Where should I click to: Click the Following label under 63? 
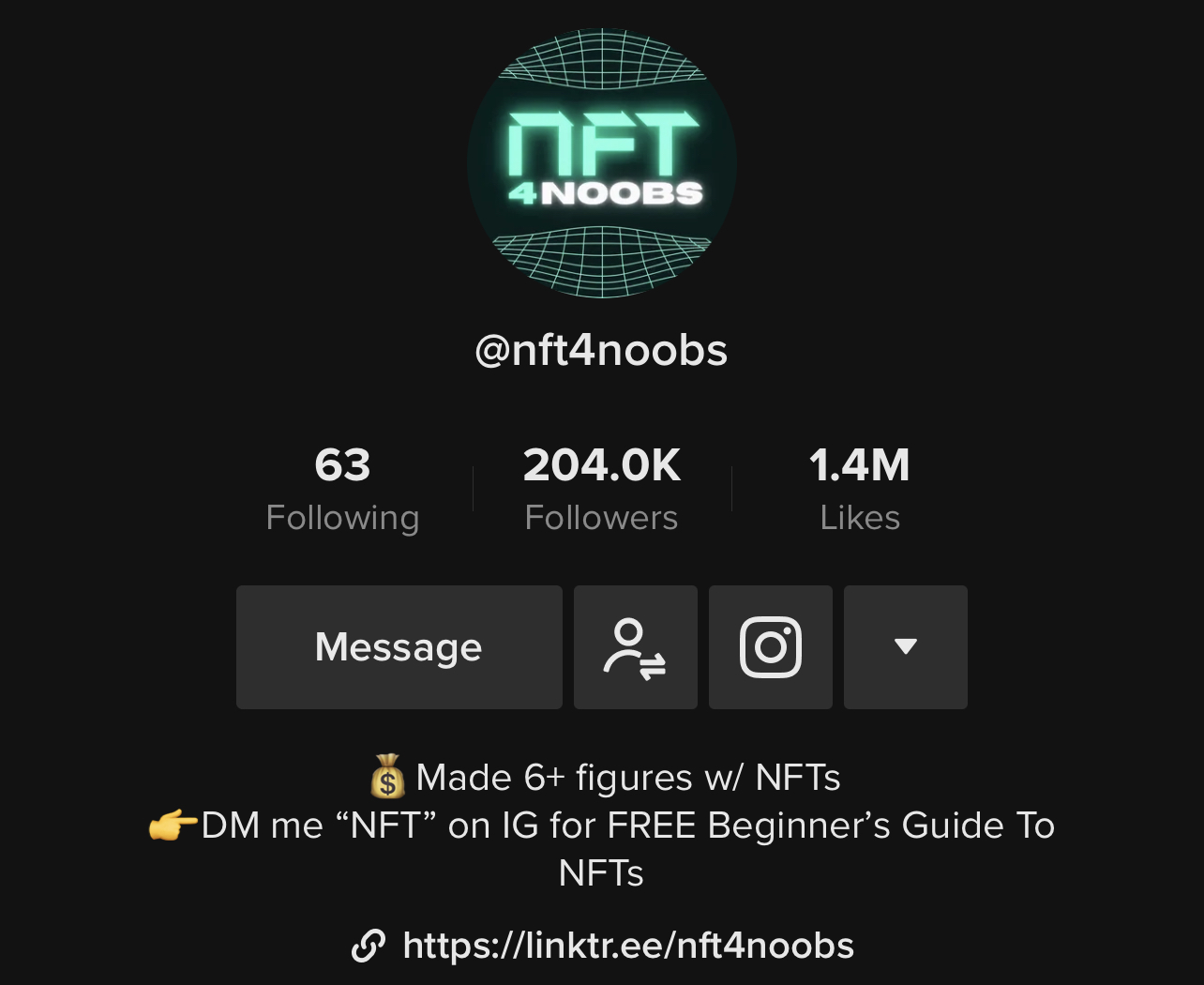[342, 518]
